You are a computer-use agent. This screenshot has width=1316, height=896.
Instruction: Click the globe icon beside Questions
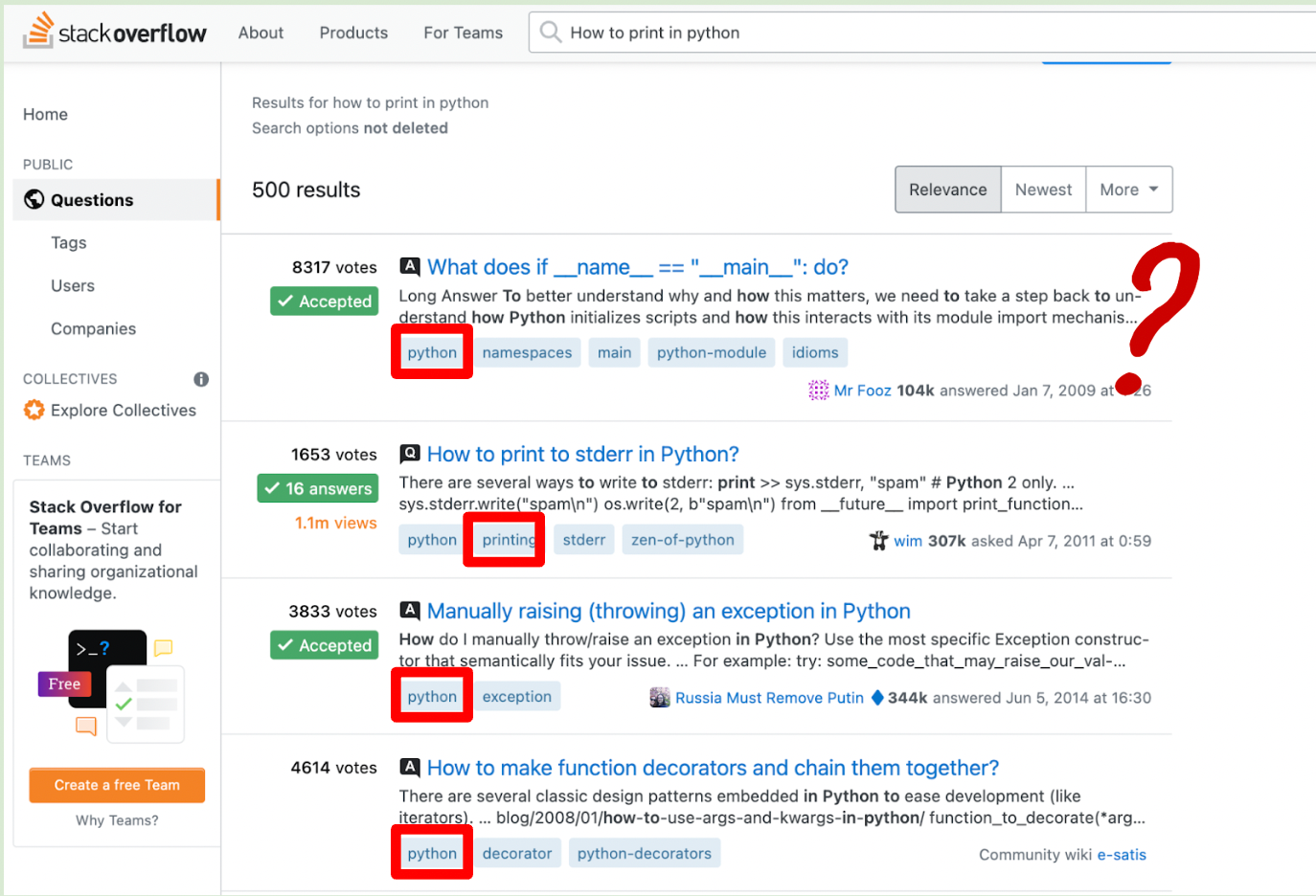tap(34, 199)
